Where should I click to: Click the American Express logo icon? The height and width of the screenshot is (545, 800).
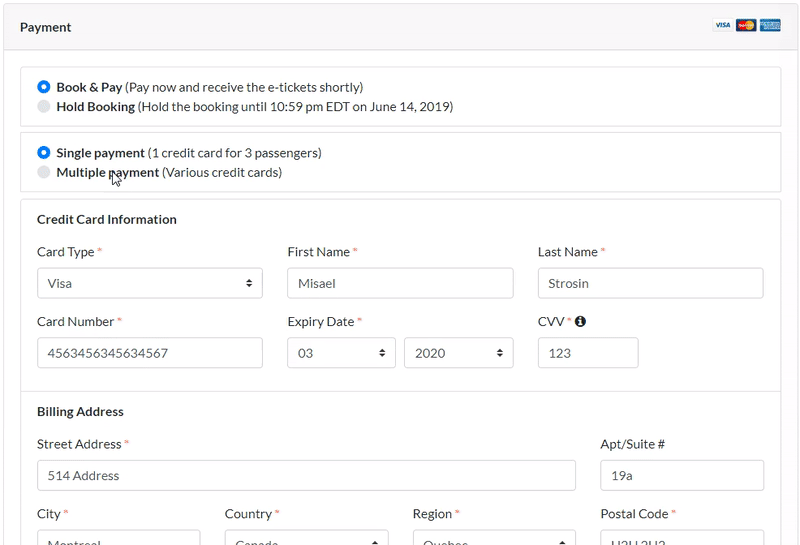(770, 26)
